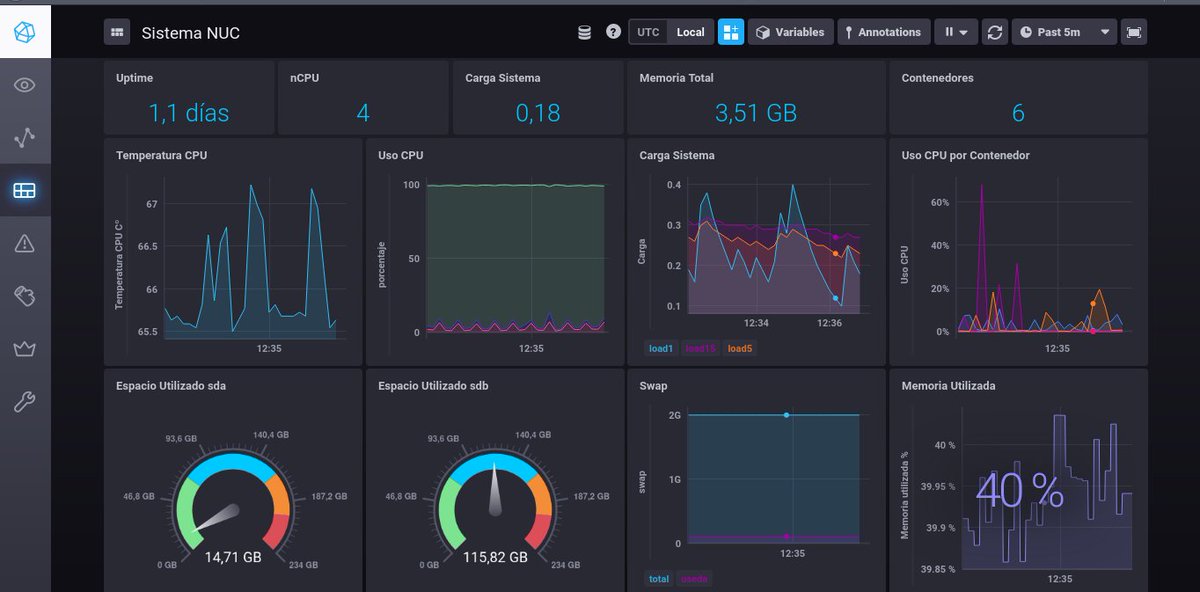The height and width of the screenshot is (592, 1200).
Task: Click the Uptime cell title
Action: click(135, 78)
